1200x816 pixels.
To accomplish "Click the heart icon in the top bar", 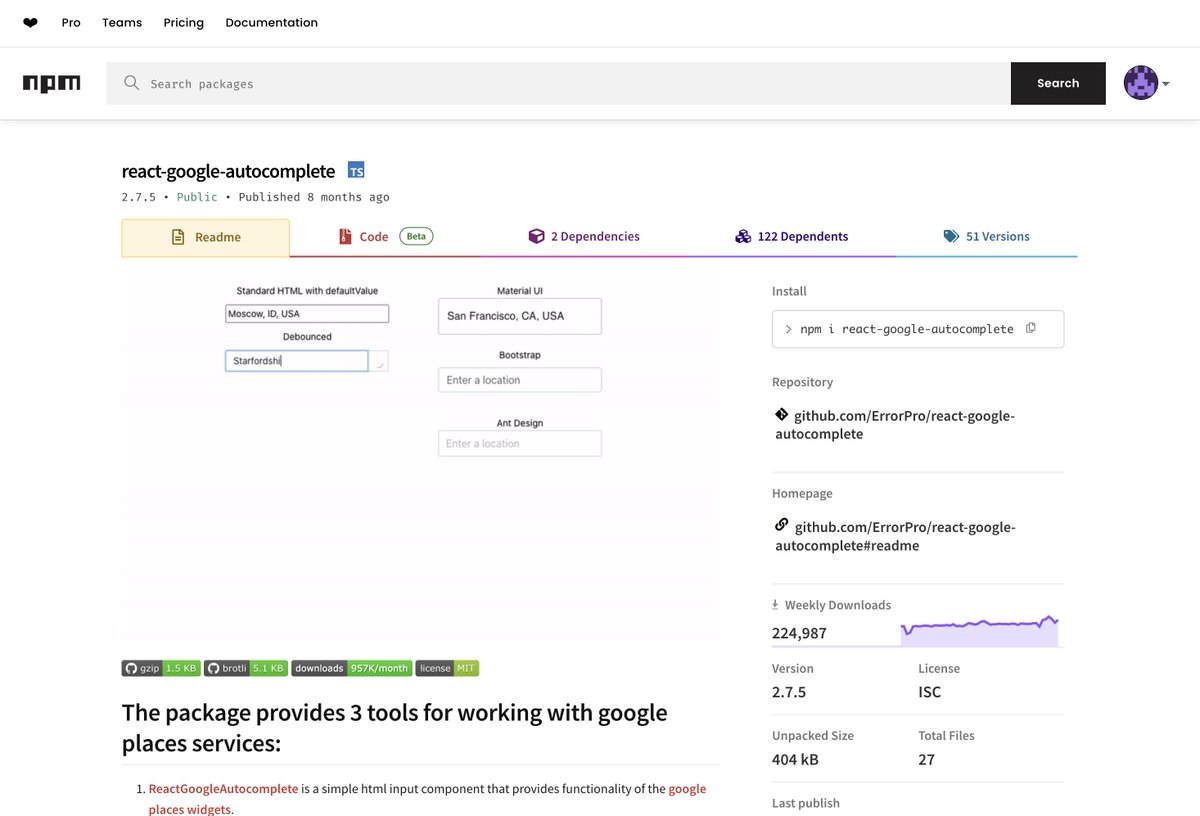I will pyautogui.click(x=30, y=23).
